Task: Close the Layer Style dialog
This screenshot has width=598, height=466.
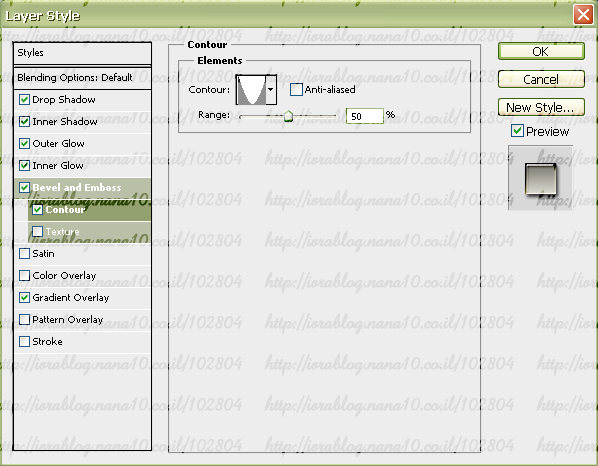Action: point(583,15)
